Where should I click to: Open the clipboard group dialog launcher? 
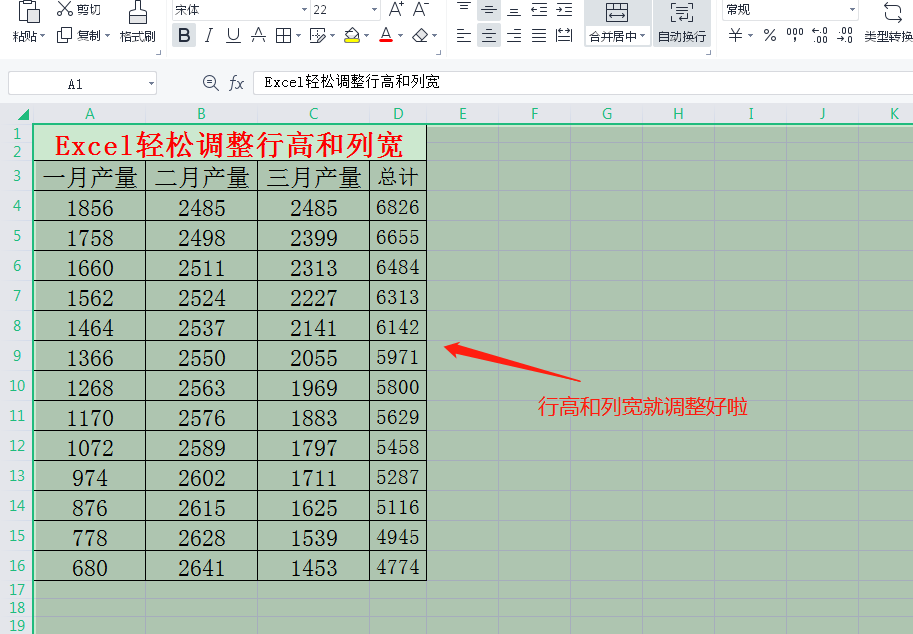click(x=158, y=52)
